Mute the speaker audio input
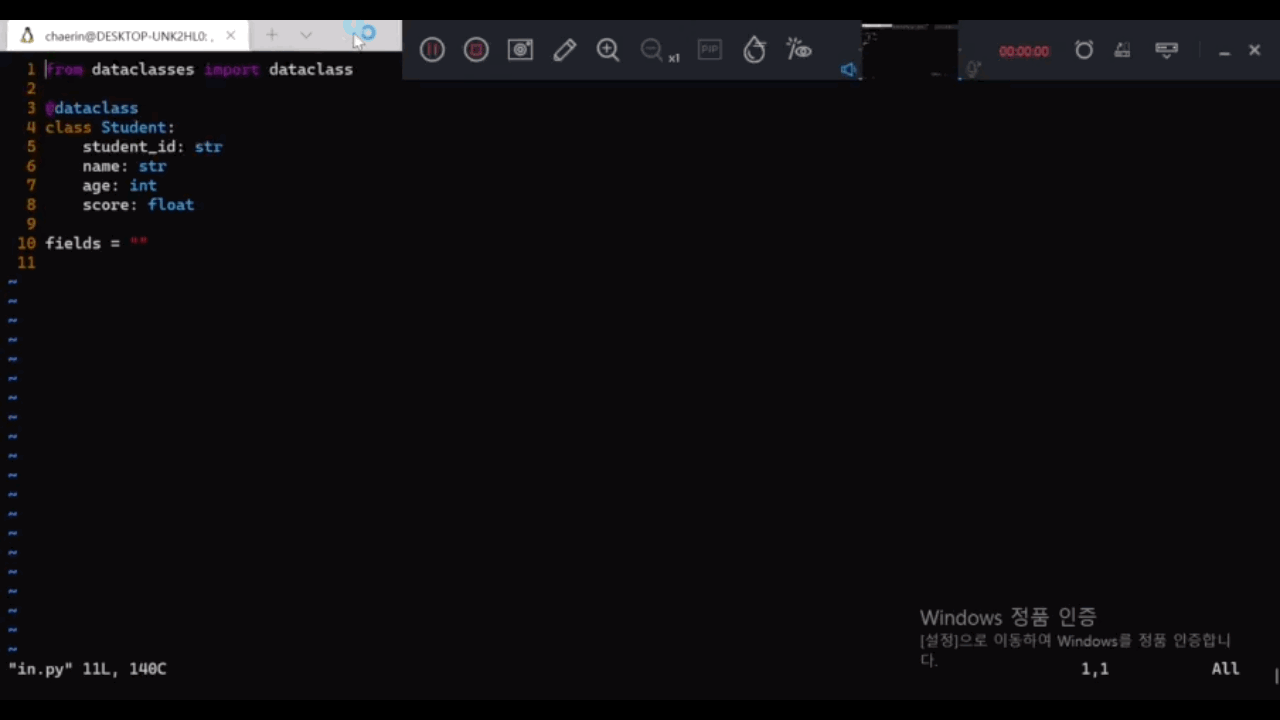Screen dimensions: 1280x720 [x=848, y=69]
